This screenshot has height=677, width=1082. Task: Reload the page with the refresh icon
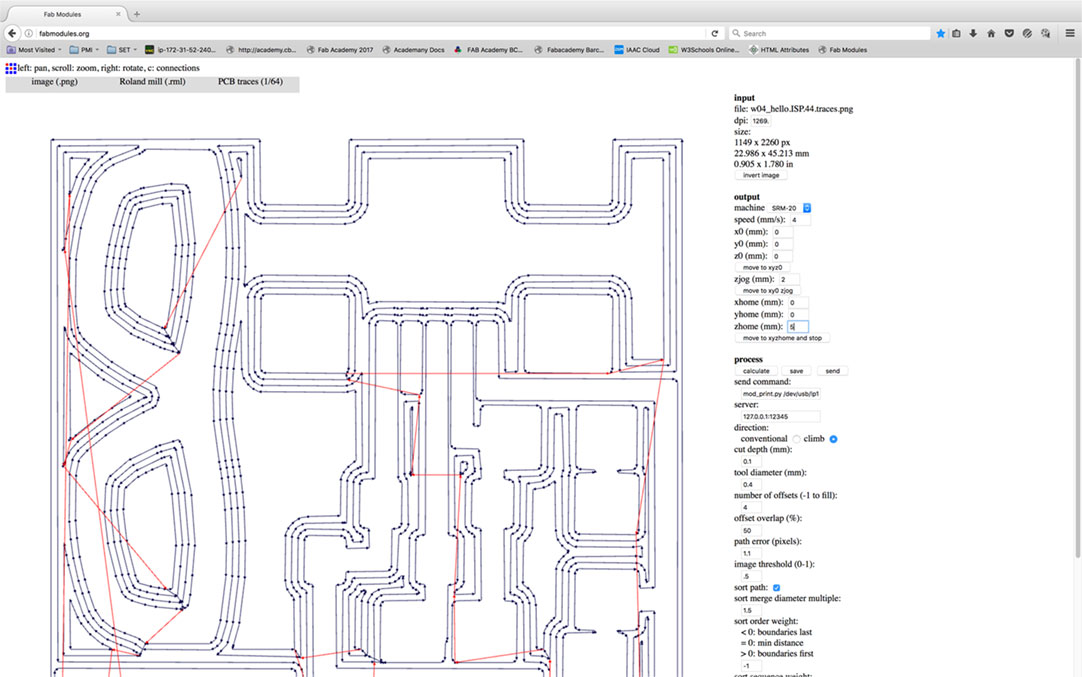pos(715,33)
